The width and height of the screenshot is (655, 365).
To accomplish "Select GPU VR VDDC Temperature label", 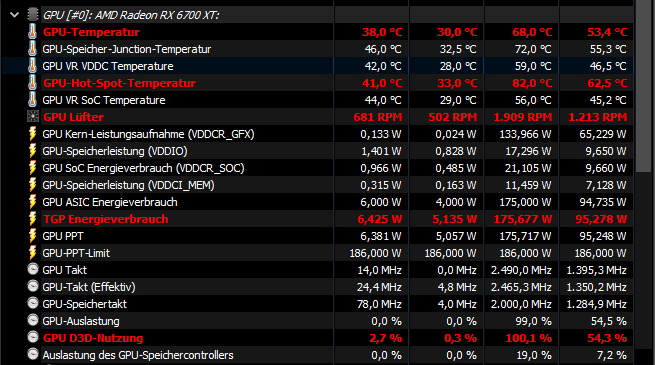I will click(x=108, y=66).
